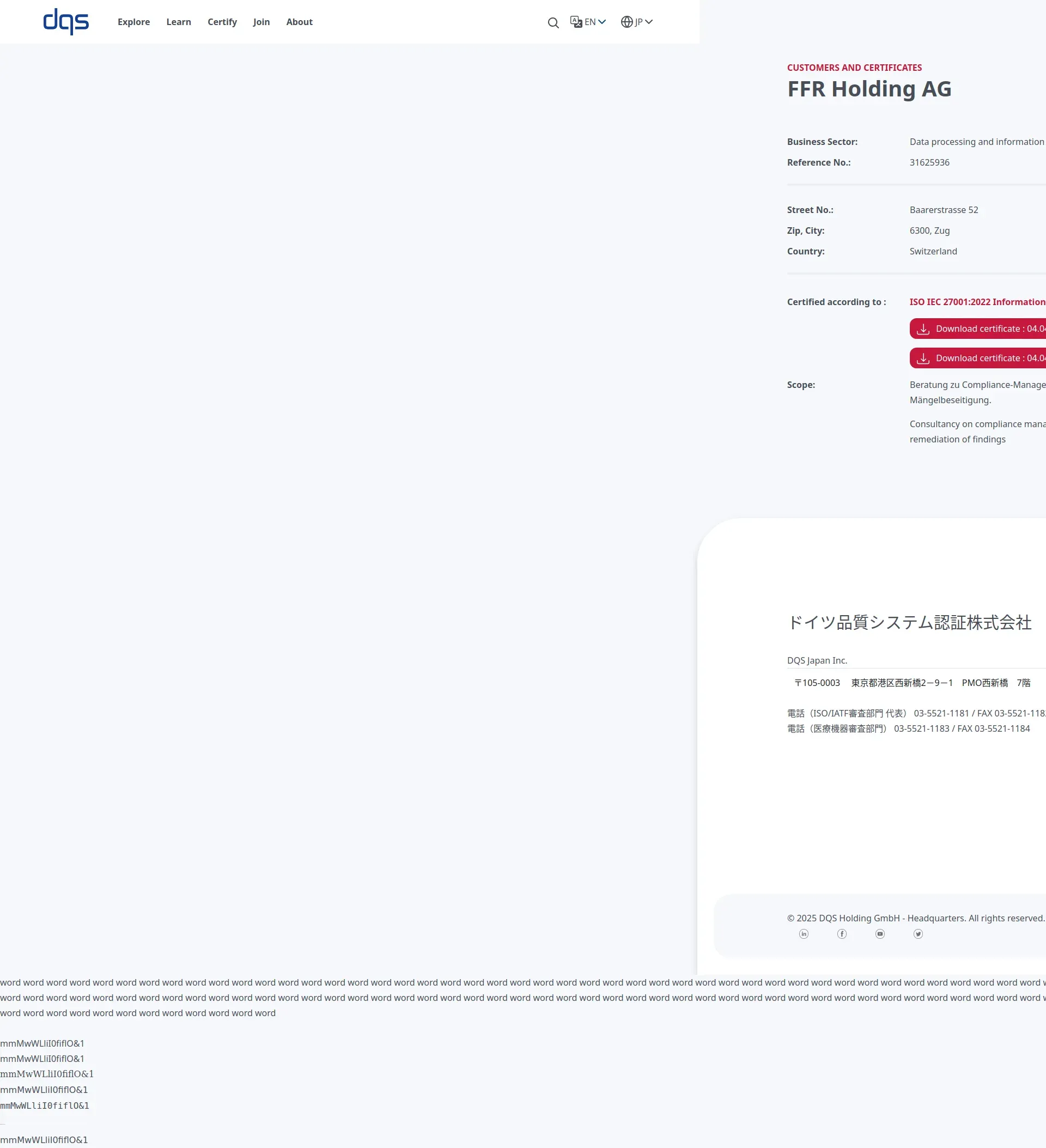Open the About menu
Viewport: 1046px width, 1148px height.
(x=300, y=22)
